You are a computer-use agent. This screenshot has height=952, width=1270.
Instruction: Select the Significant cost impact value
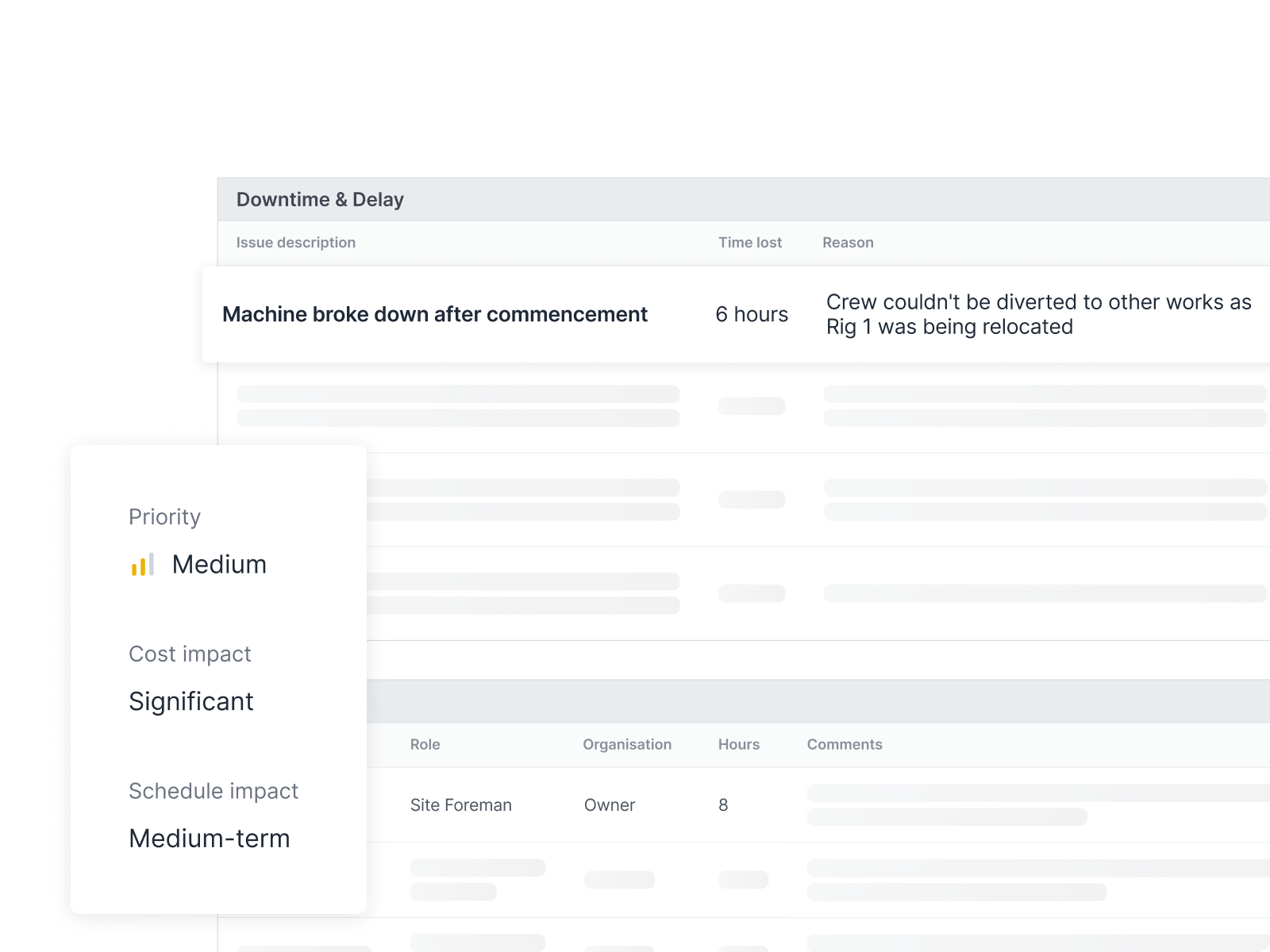click(x=191, y=701)
